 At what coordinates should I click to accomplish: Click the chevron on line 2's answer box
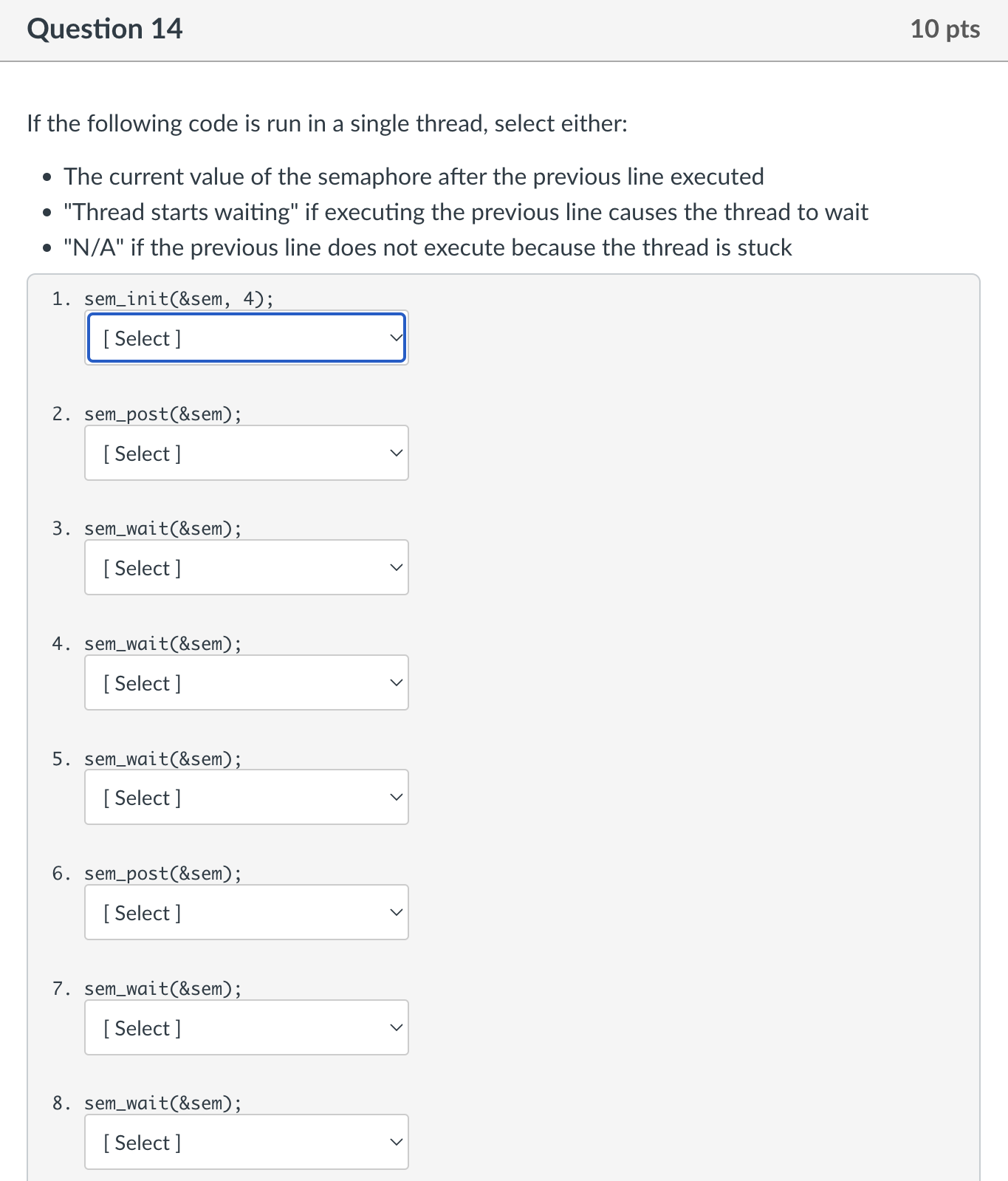coord(396,453)
